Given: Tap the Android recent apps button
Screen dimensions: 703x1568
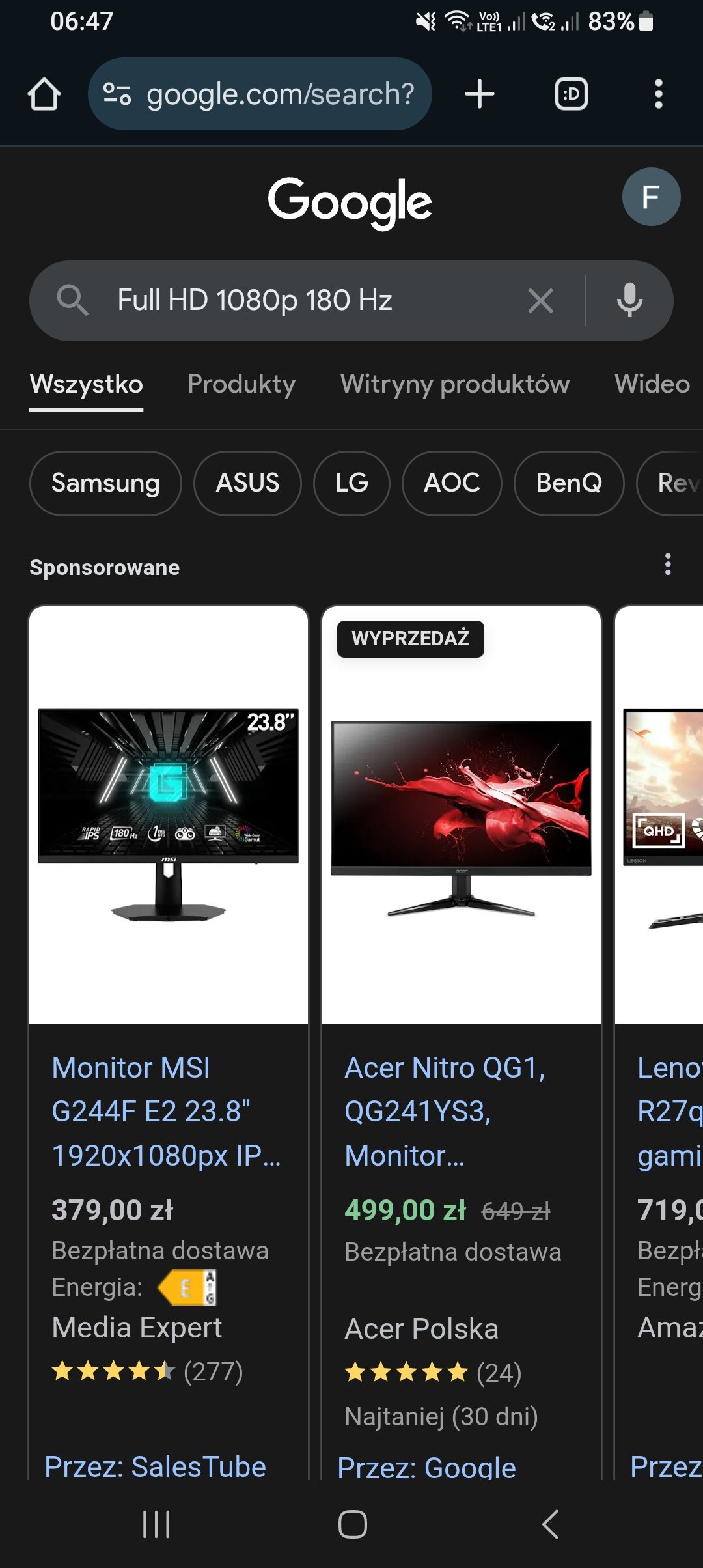Looking at the screenshot, I should point(156,1524).
